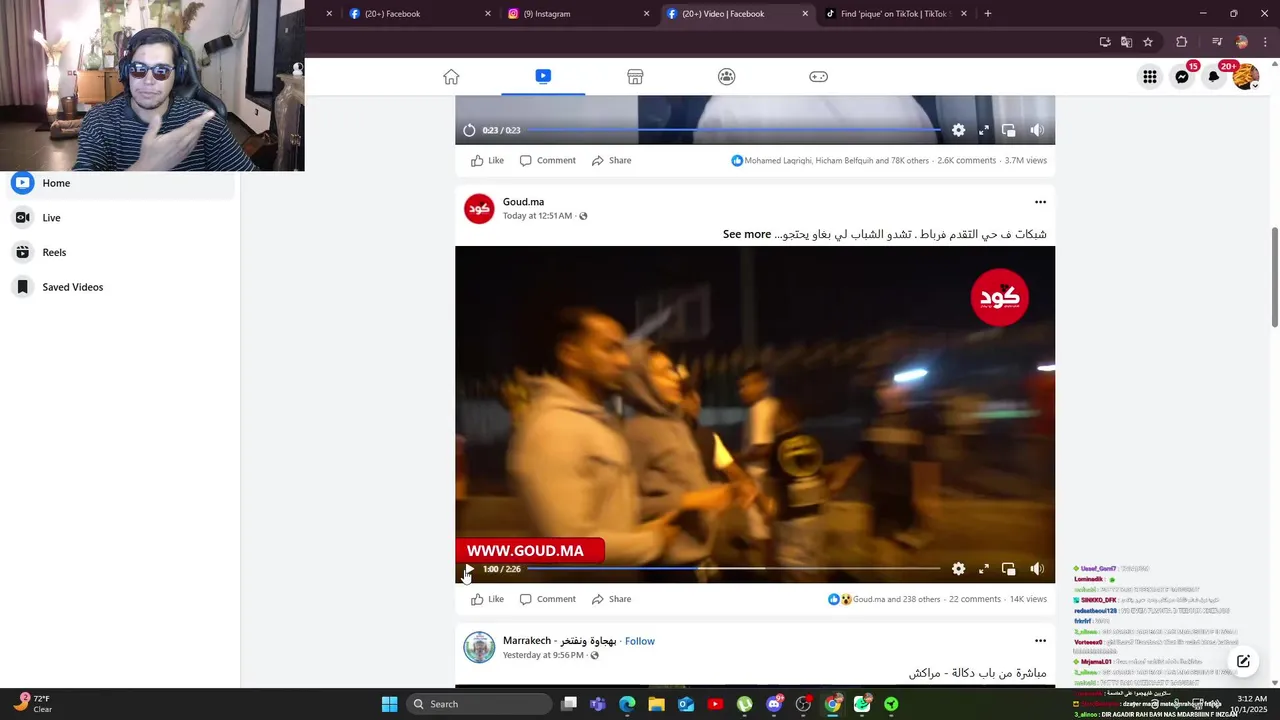The image size is (1280, 720).
Task: Open the Facebook notifications bell
Action: click(1214, 77)
